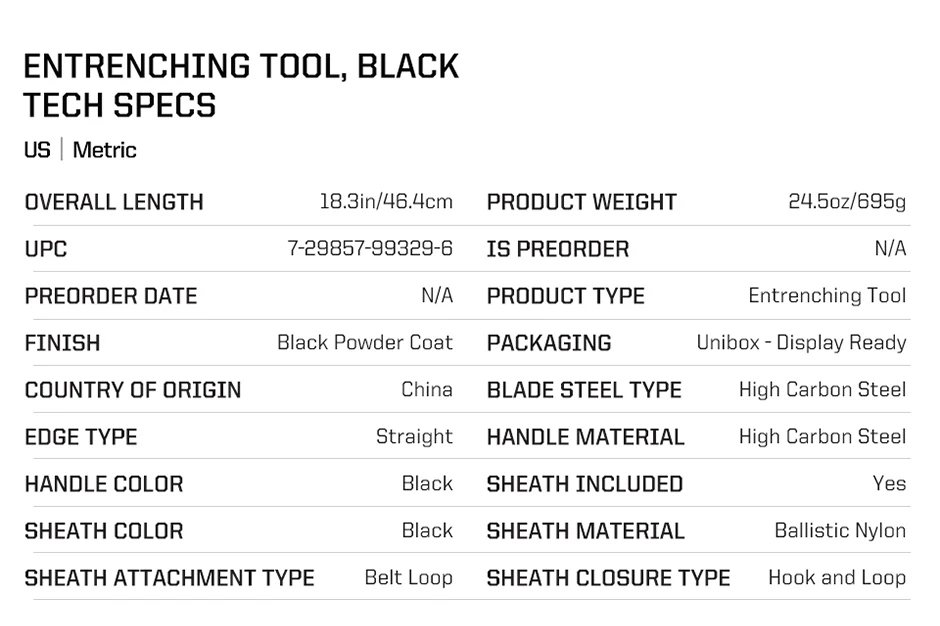Select the Ballistic Nylon sheath material value
The width and height of the screenshot is (940, 626).
(x=840, y=531)
